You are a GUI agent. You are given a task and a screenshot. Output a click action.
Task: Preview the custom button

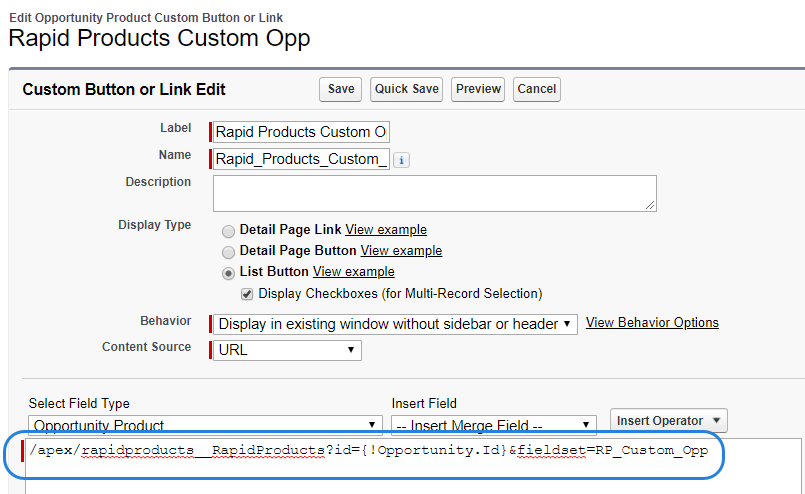(x=478, y=89)
